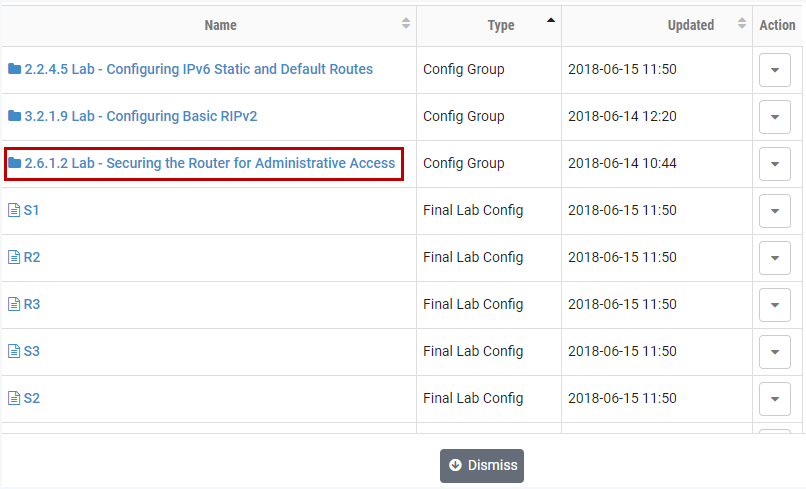Click the file icon next to S2
This screenshot has height=489, width=806.
tap(14, 398)
